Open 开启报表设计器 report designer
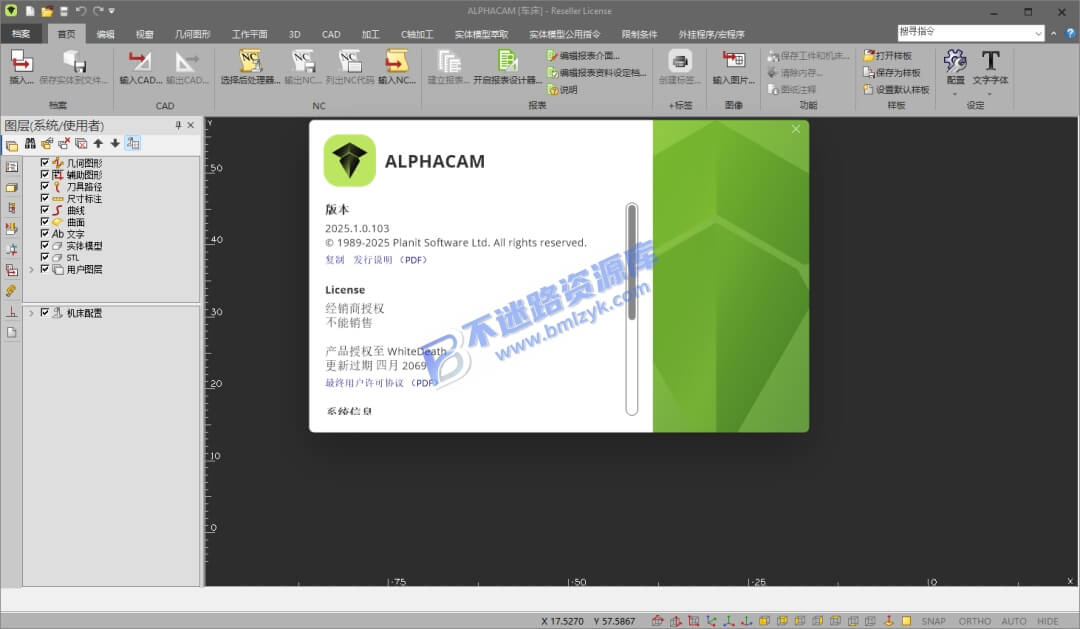 click(508, 67)
